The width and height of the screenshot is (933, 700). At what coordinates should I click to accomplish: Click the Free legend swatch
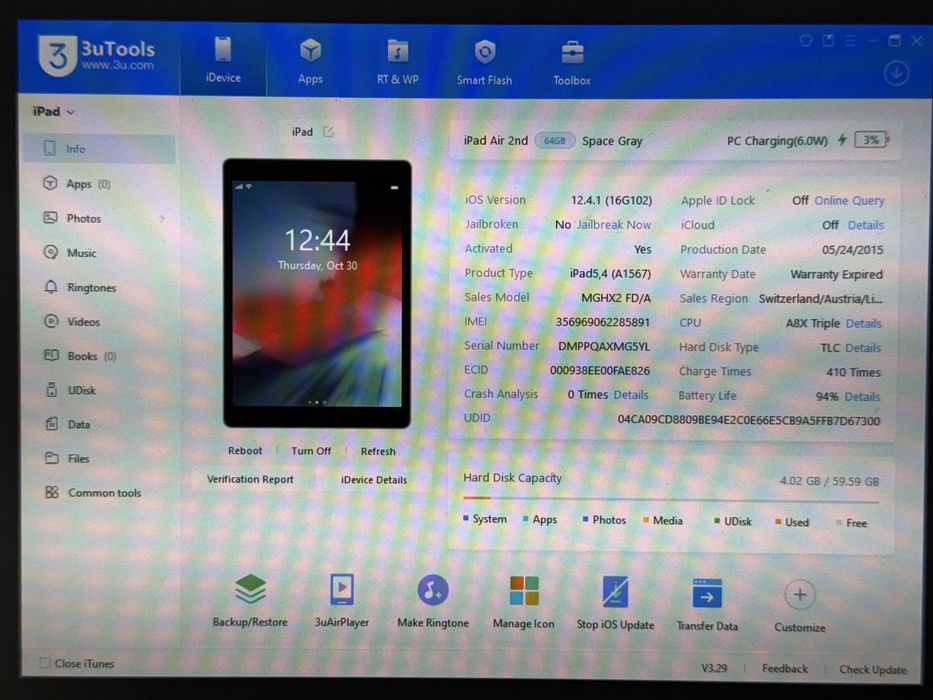pyautogui.click(x=839, y=523)
